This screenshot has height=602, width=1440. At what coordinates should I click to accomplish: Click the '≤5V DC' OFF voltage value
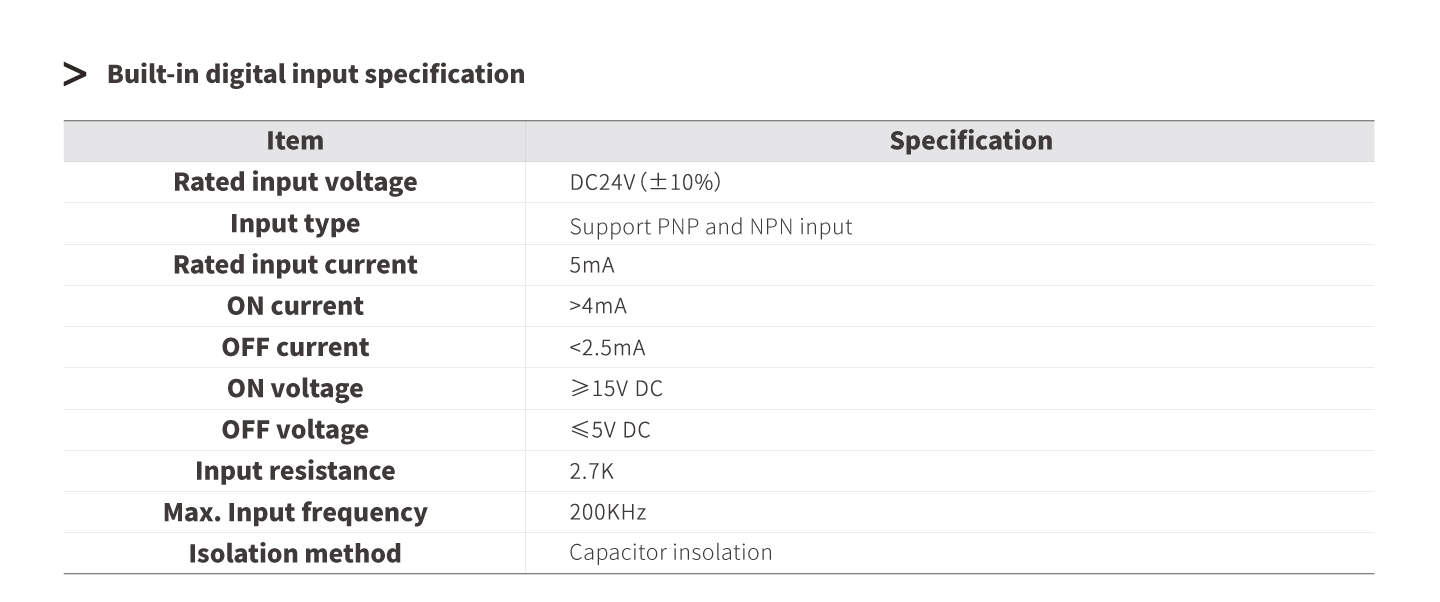click(x=610, y=430)
